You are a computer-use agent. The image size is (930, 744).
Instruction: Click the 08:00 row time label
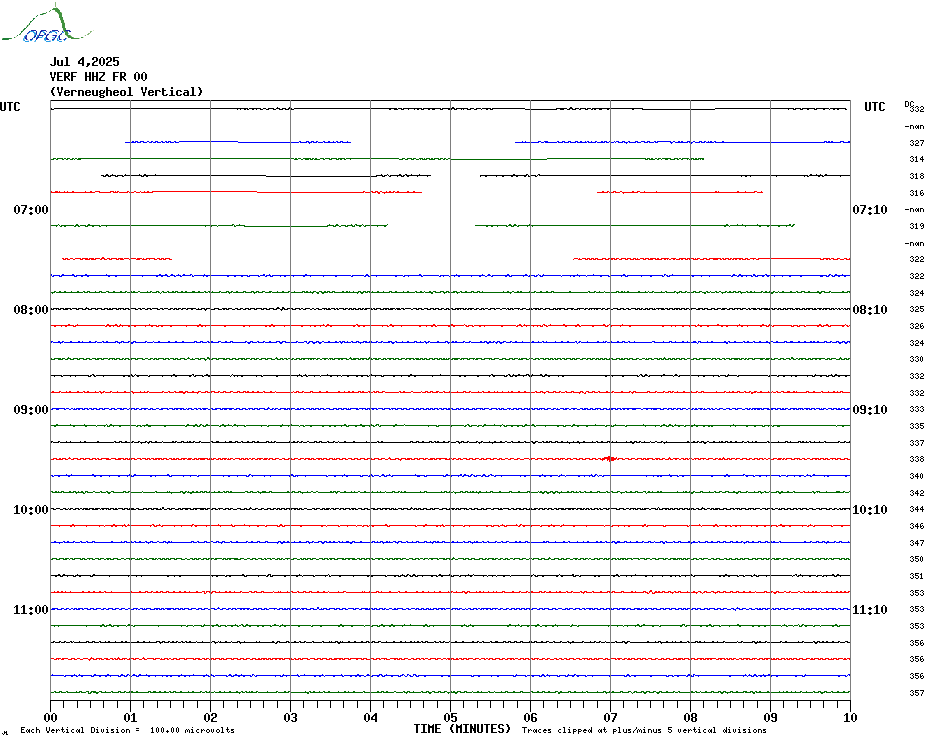[x=31, y=310]
